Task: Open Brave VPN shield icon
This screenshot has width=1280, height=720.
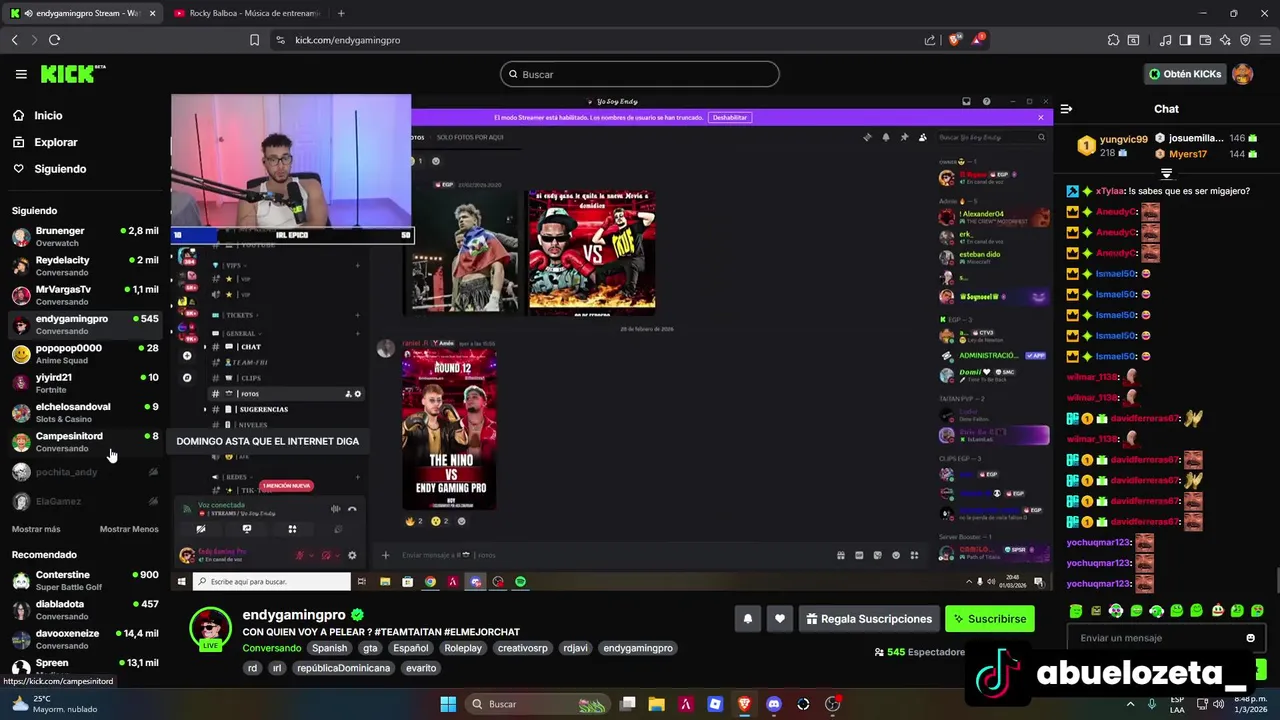Action: pyautogui.click(x=1245, y=40)
